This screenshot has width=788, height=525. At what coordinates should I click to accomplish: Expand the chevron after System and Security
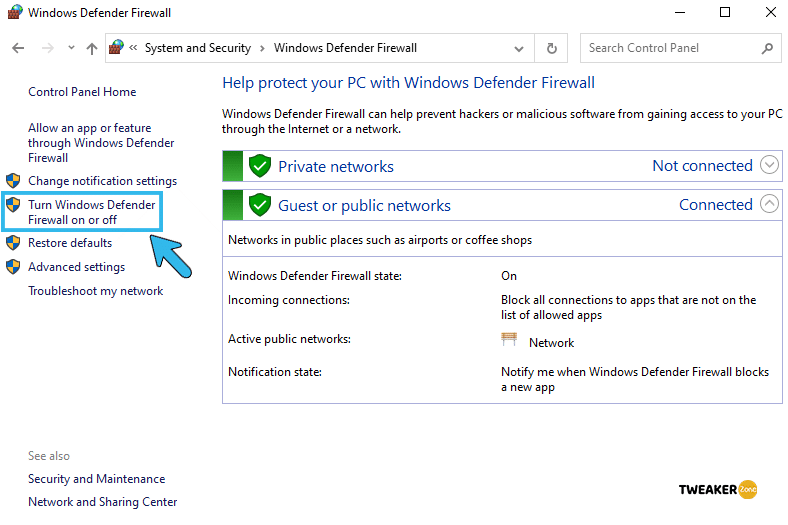click(262, 48)
